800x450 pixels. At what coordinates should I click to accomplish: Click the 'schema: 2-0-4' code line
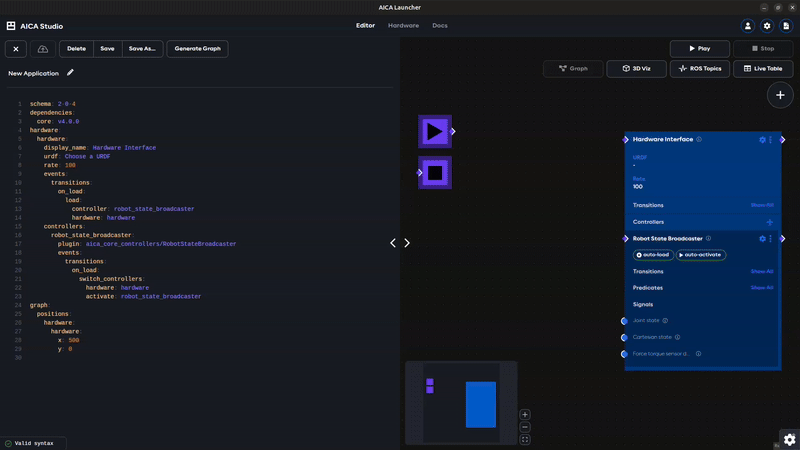[x=52, y=104]
